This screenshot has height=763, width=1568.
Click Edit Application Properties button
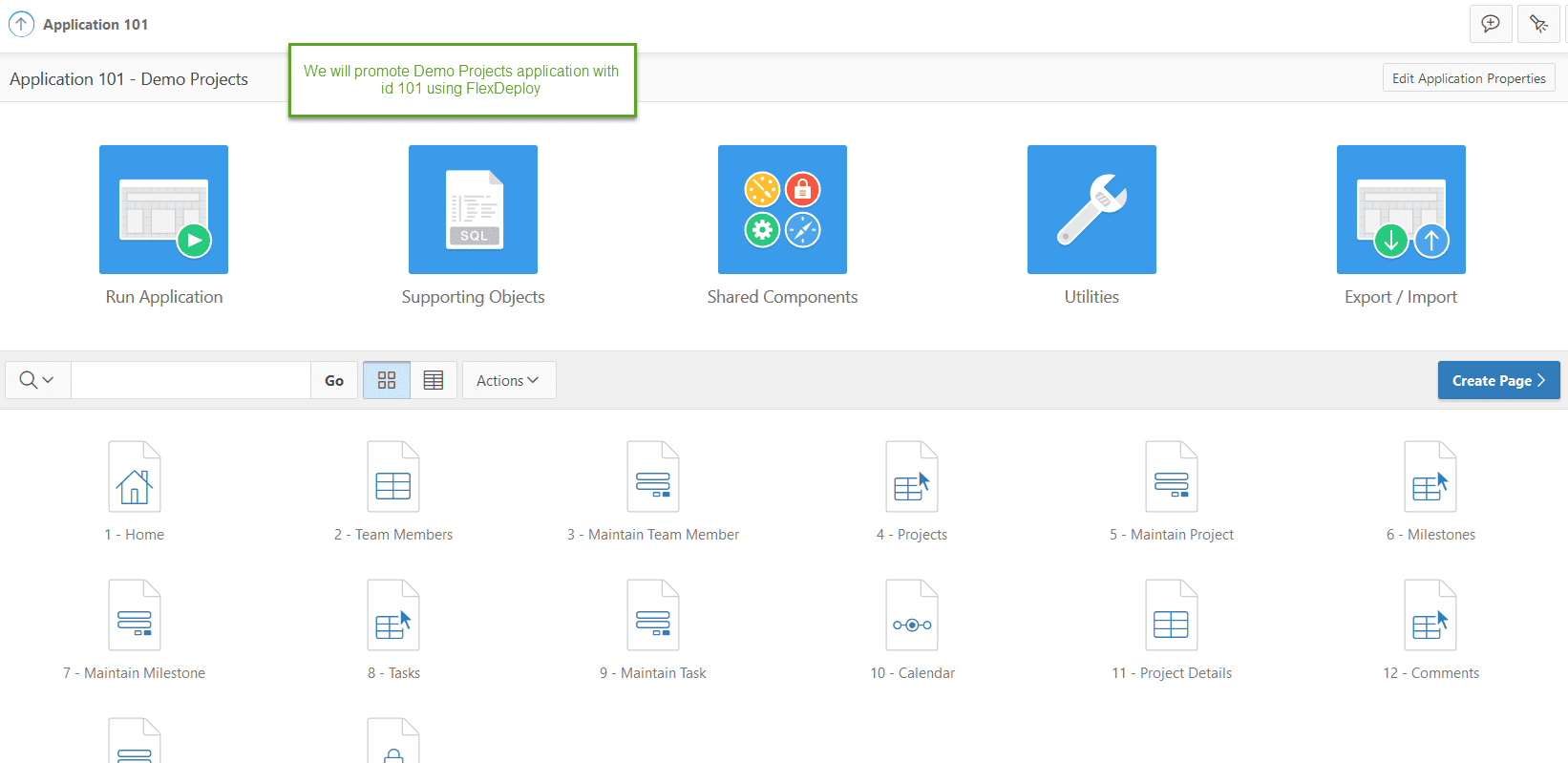pos(1469,78)
